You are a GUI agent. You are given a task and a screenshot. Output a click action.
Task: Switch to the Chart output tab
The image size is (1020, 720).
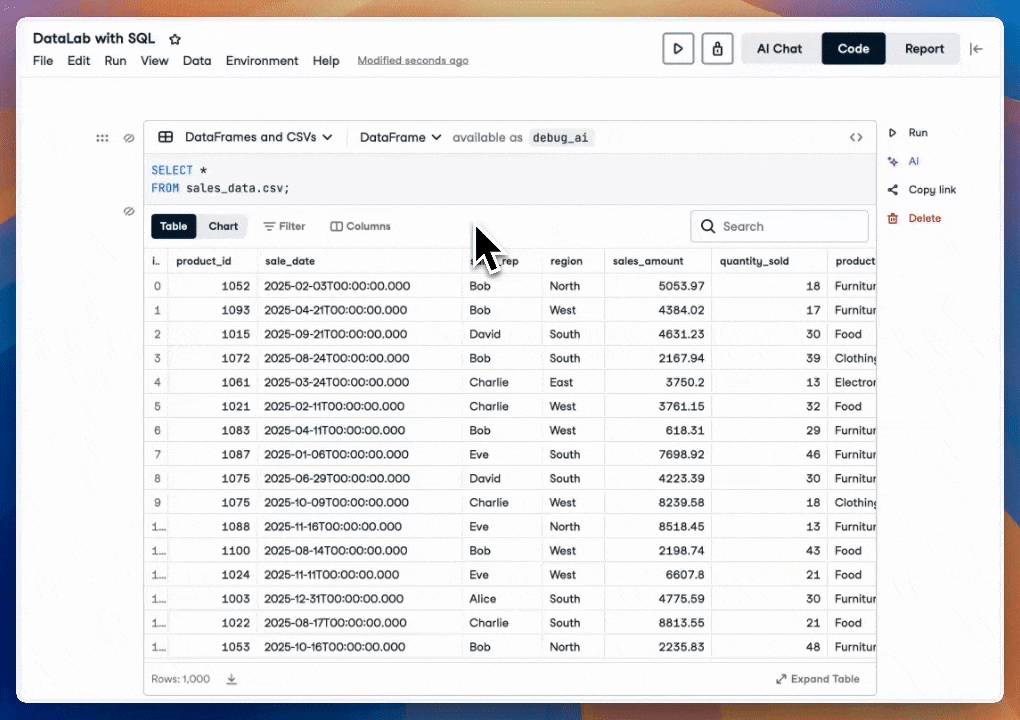click(x=223, y=226)
